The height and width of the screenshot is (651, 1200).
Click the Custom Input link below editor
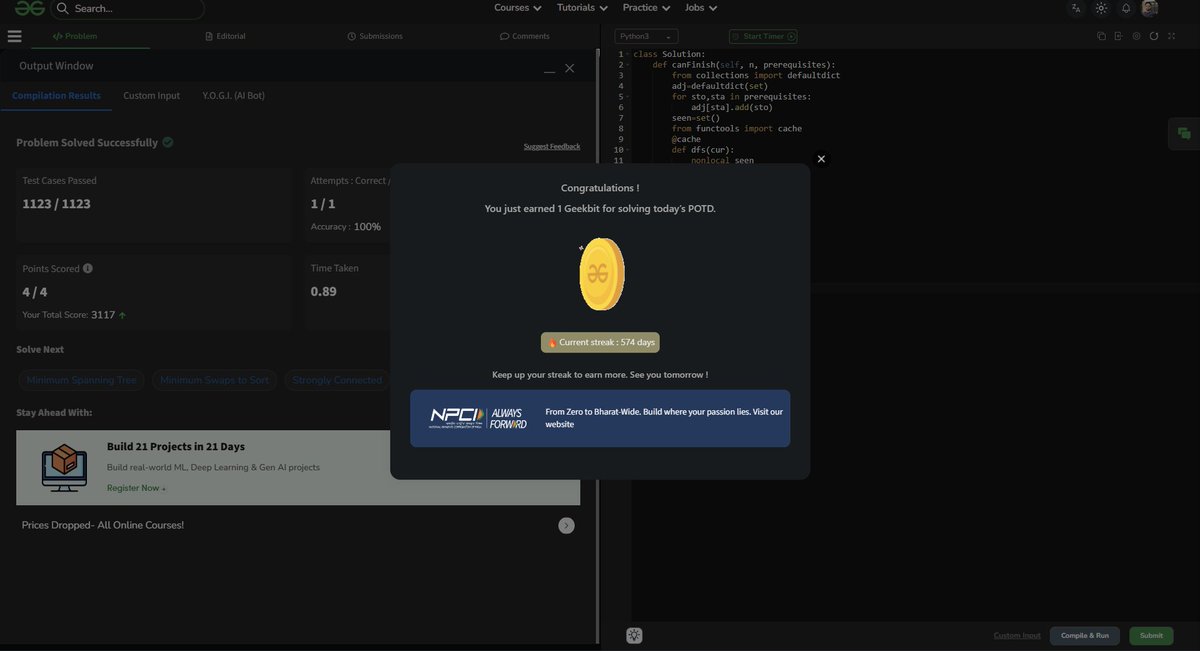click(x=1017, y=635)
